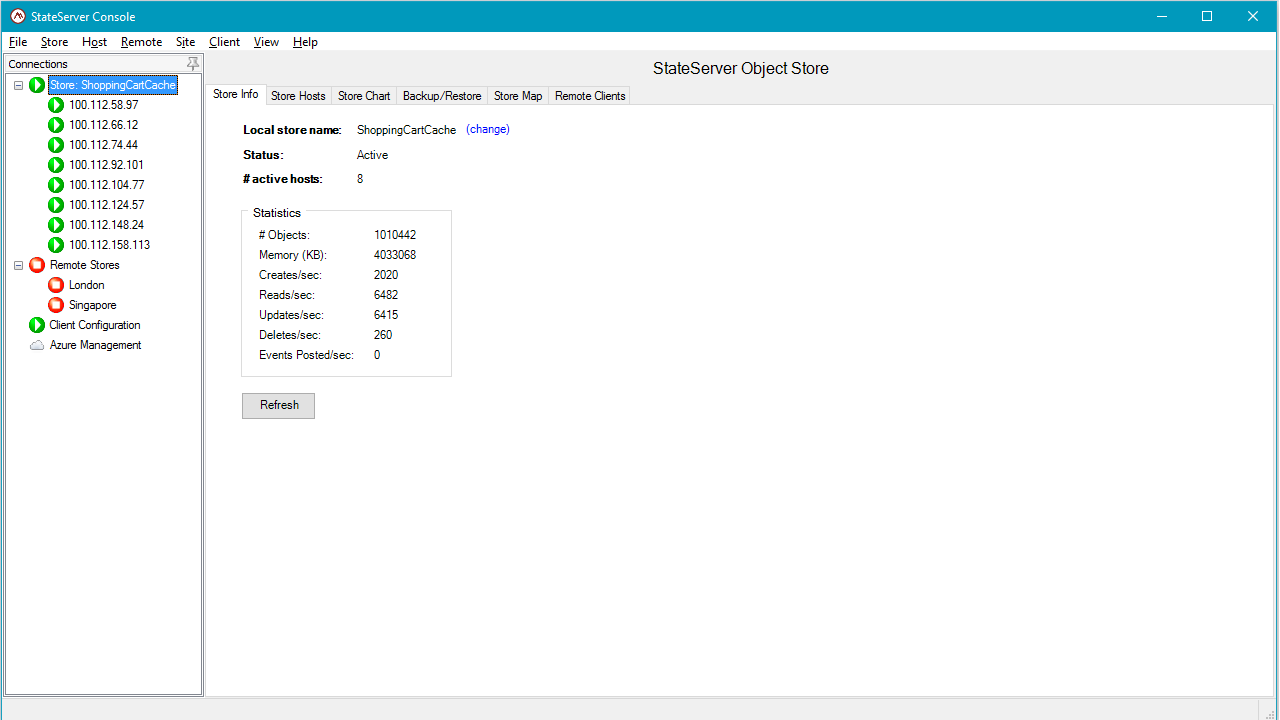This screenshot has height=720, width=1280.
Task: Click green play icon beside Store: ShoppingCartCache
Action: pos(37,85)
